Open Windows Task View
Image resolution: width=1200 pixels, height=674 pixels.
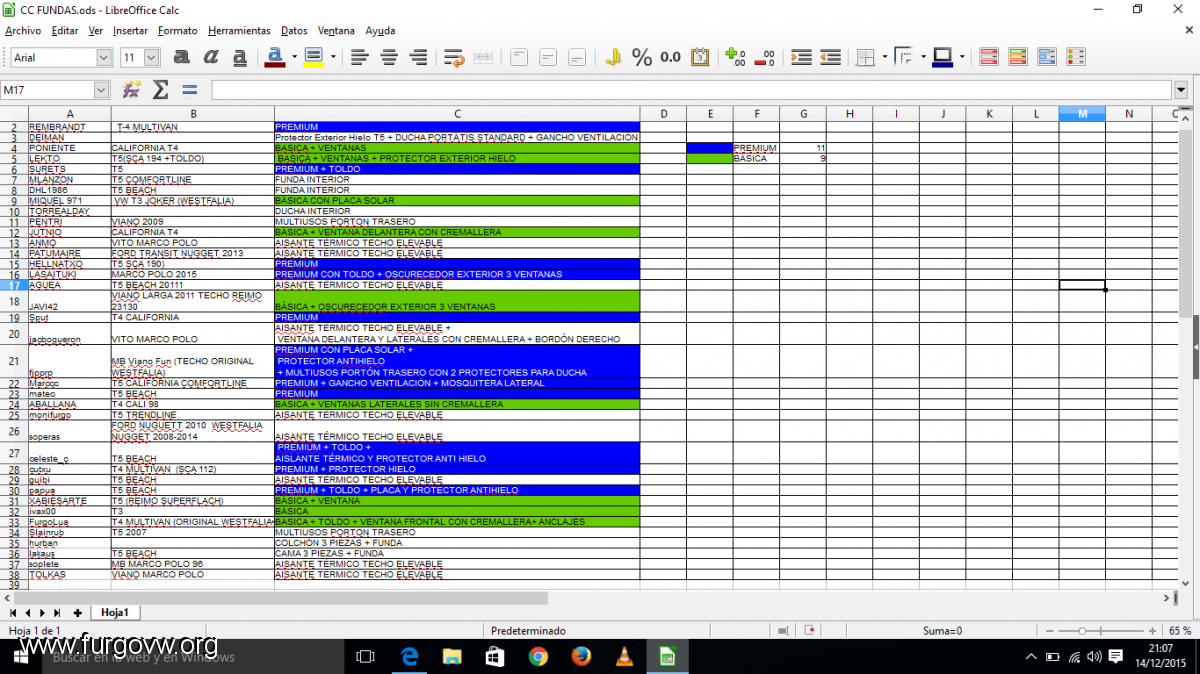365,656
